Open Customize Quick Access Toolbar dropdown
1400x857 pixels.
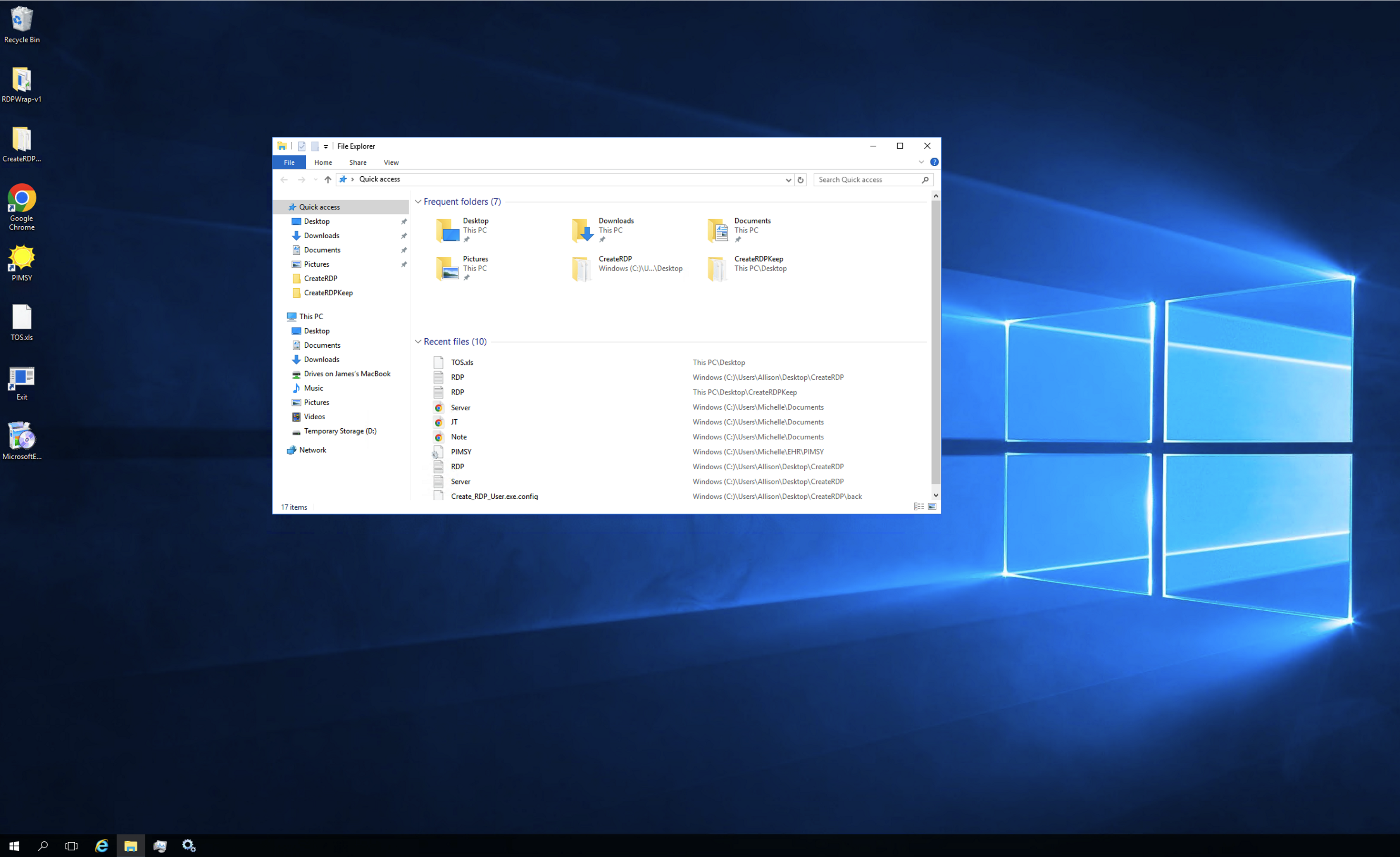[326, 147]
